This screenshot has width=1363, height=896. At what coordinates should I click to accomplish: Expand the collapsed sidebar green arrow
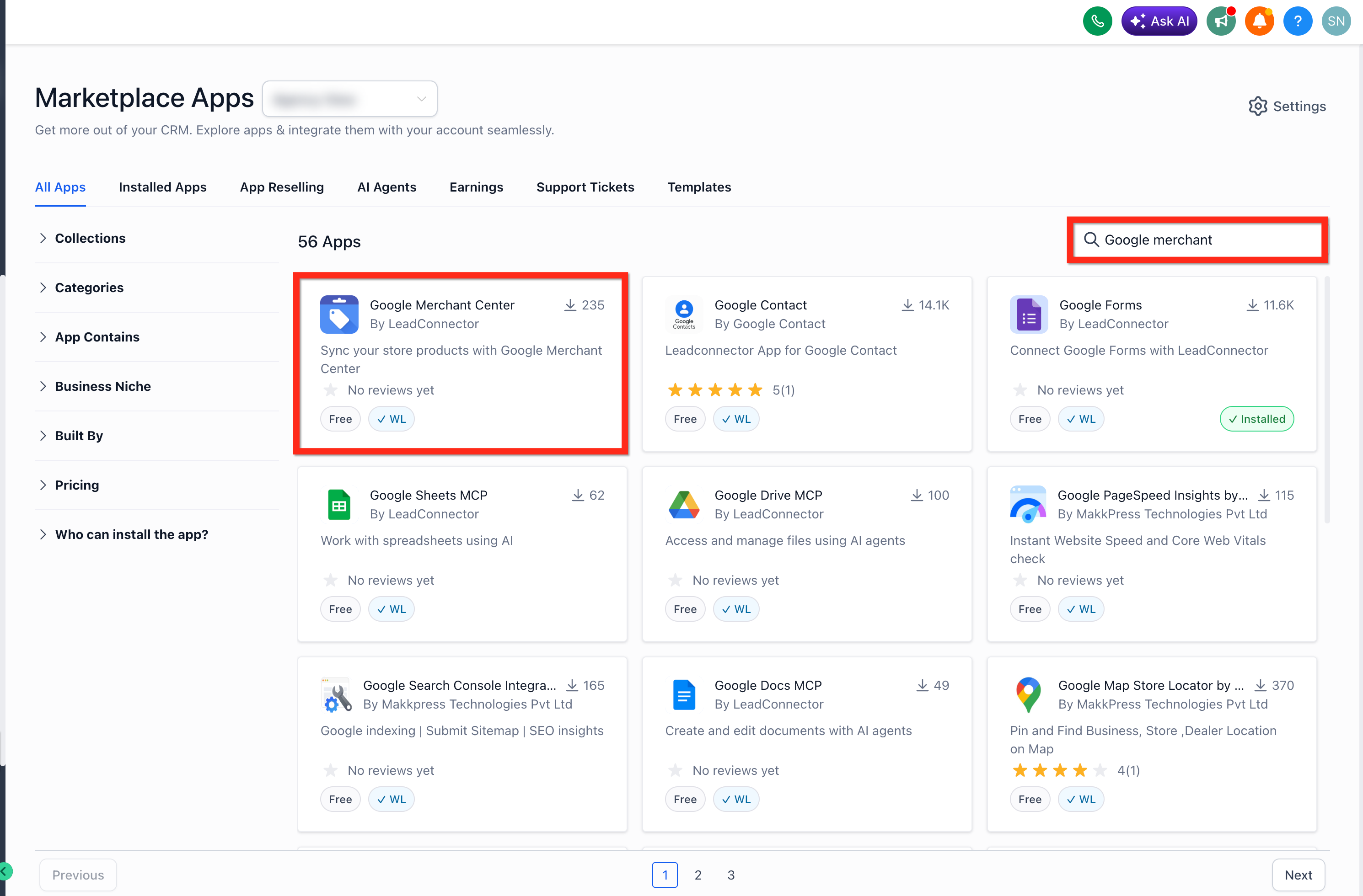pos(5,871)
